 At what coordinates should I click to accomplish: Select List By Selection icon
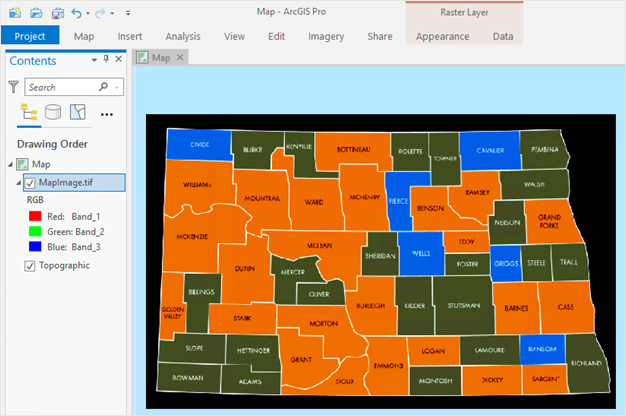(78, 112)
